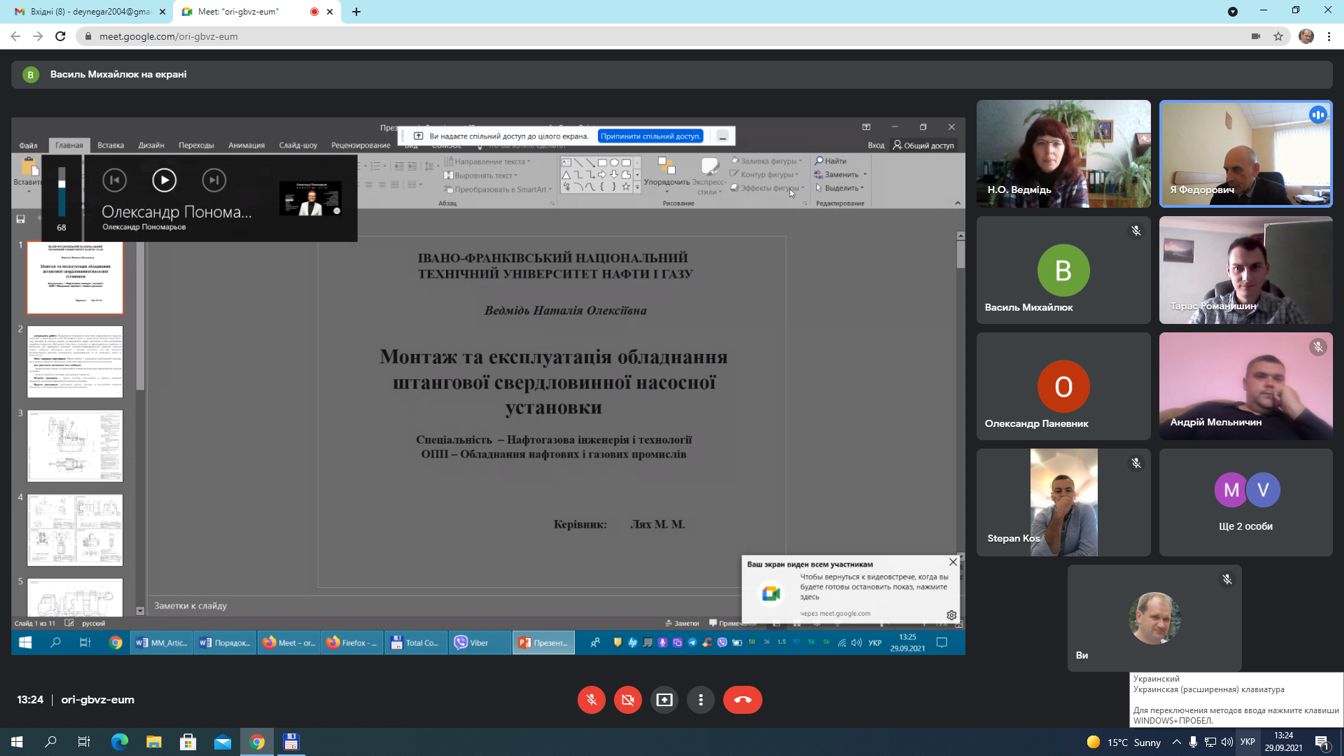Open the 'Ще 2 особи' participants tile
The height and width of the screenshot is (756, 1344).
1245,502
